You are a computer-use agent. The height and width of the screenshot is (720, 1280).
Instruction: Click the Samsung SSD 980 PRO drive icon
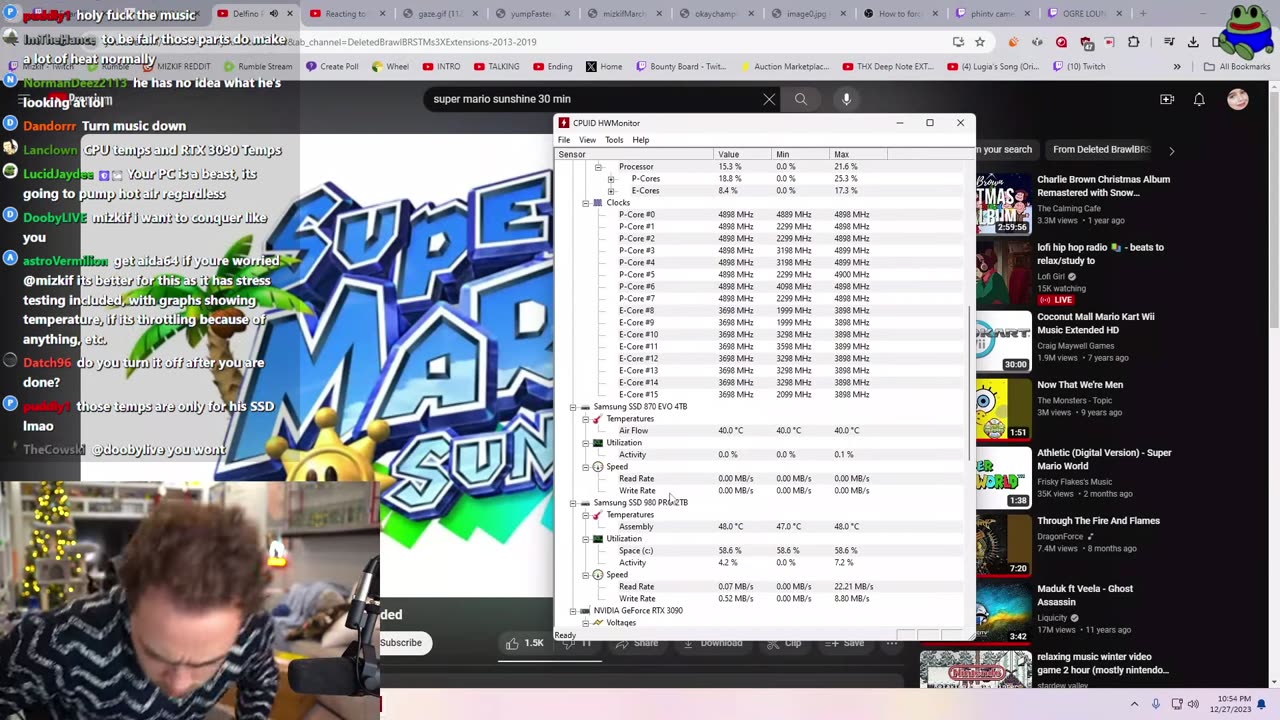pos(585,503)
